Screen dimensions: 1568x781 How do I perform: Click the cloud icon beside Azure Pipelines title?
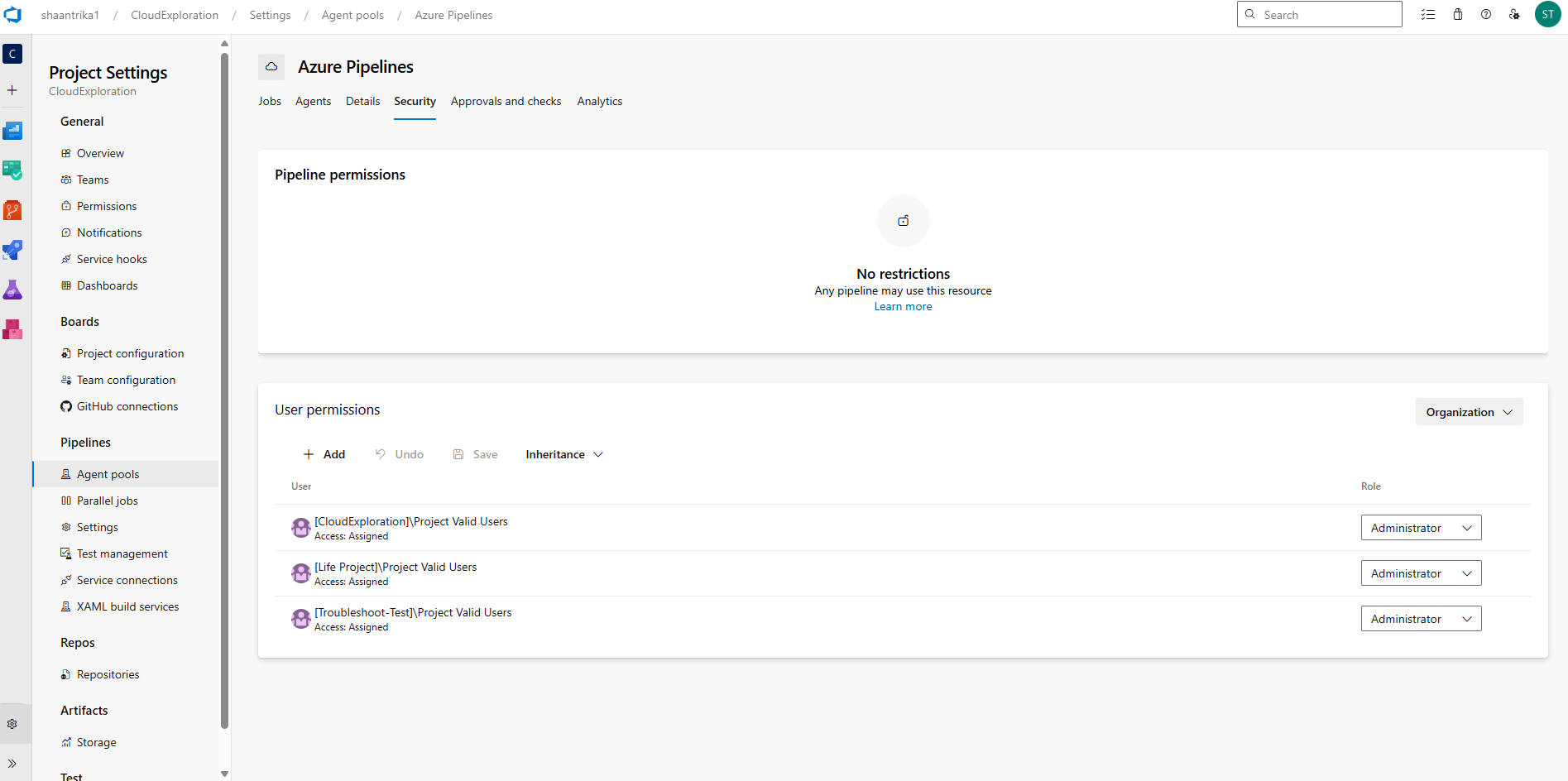click(x=271, y=67)
